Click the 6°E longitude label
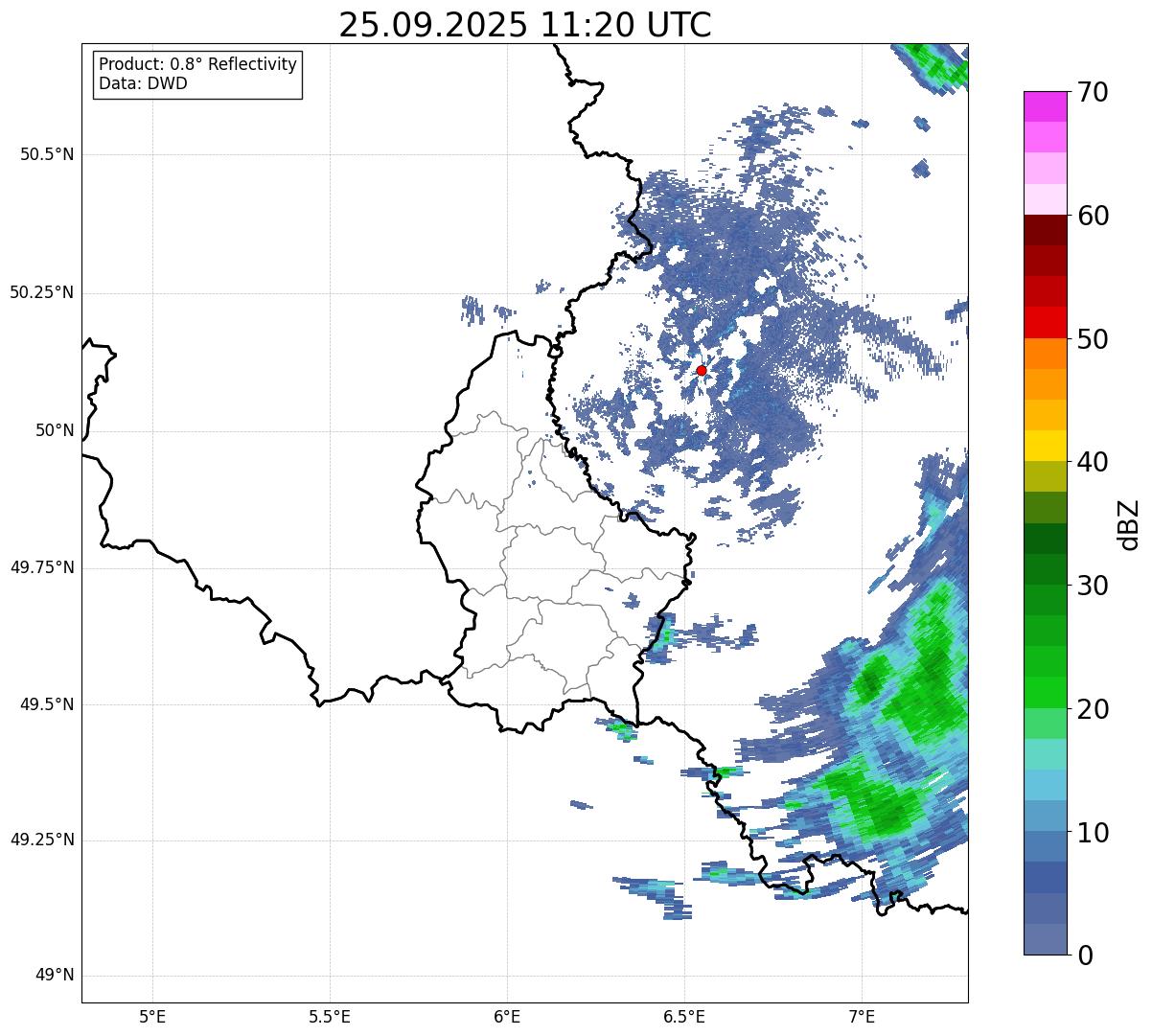Screen dimensions: 1152x1036 (x=507, y=1016)
